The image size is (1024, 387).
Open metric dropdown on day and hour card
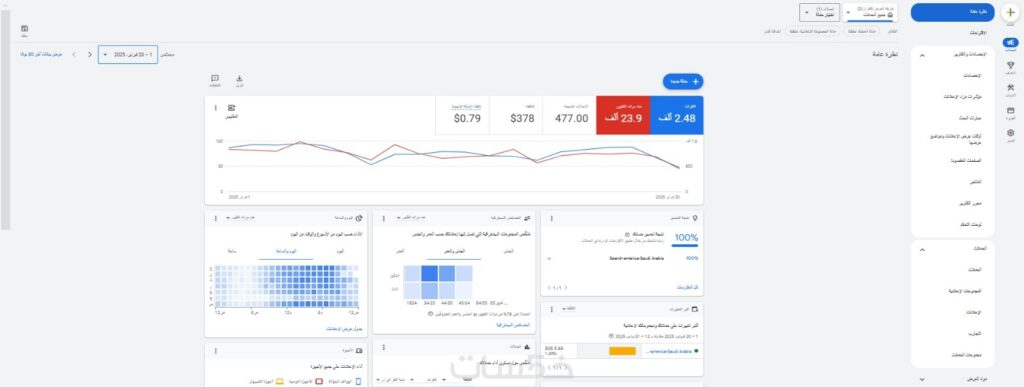240,219
